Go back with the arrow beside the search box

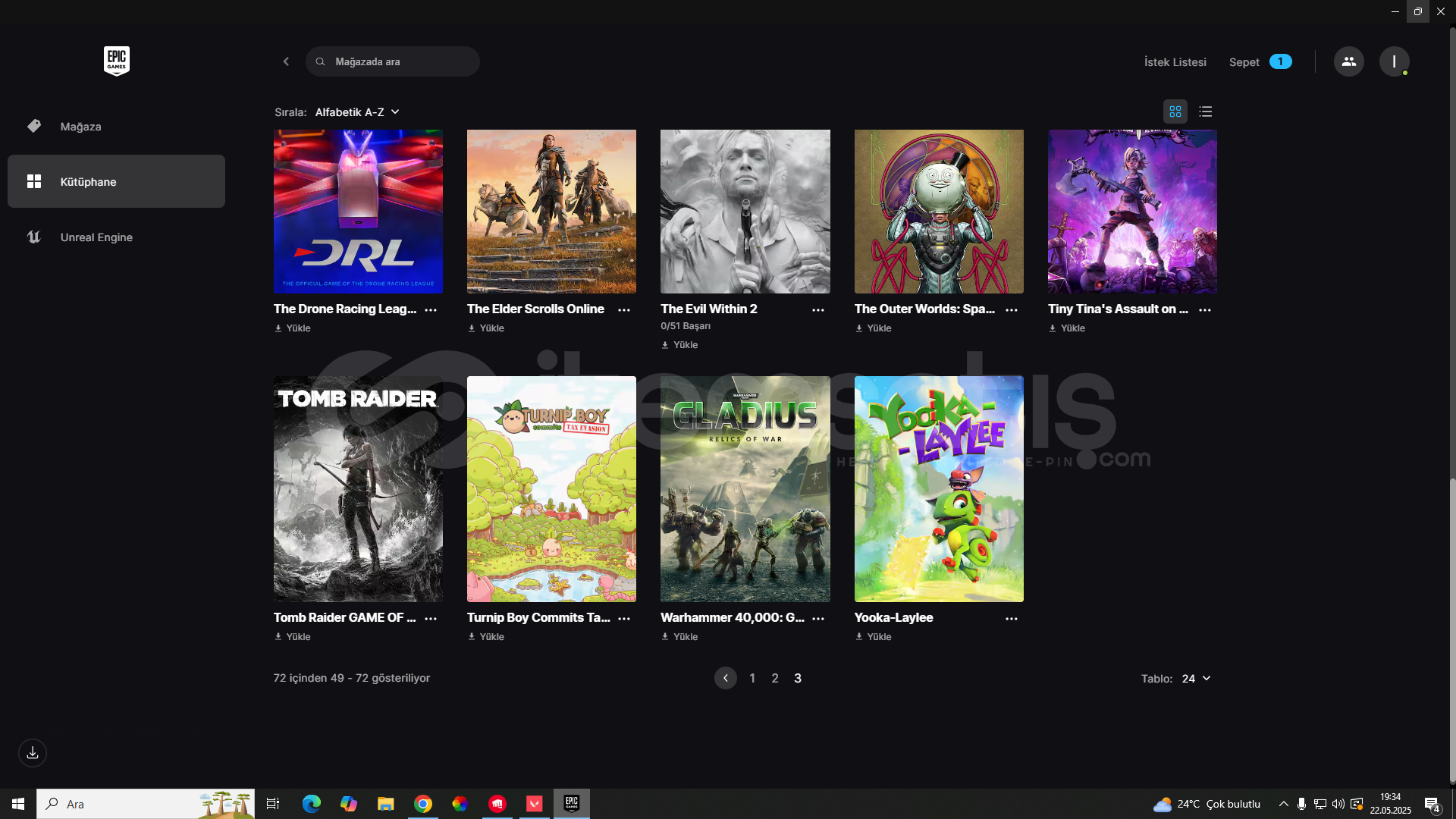[x=286, y=61]
